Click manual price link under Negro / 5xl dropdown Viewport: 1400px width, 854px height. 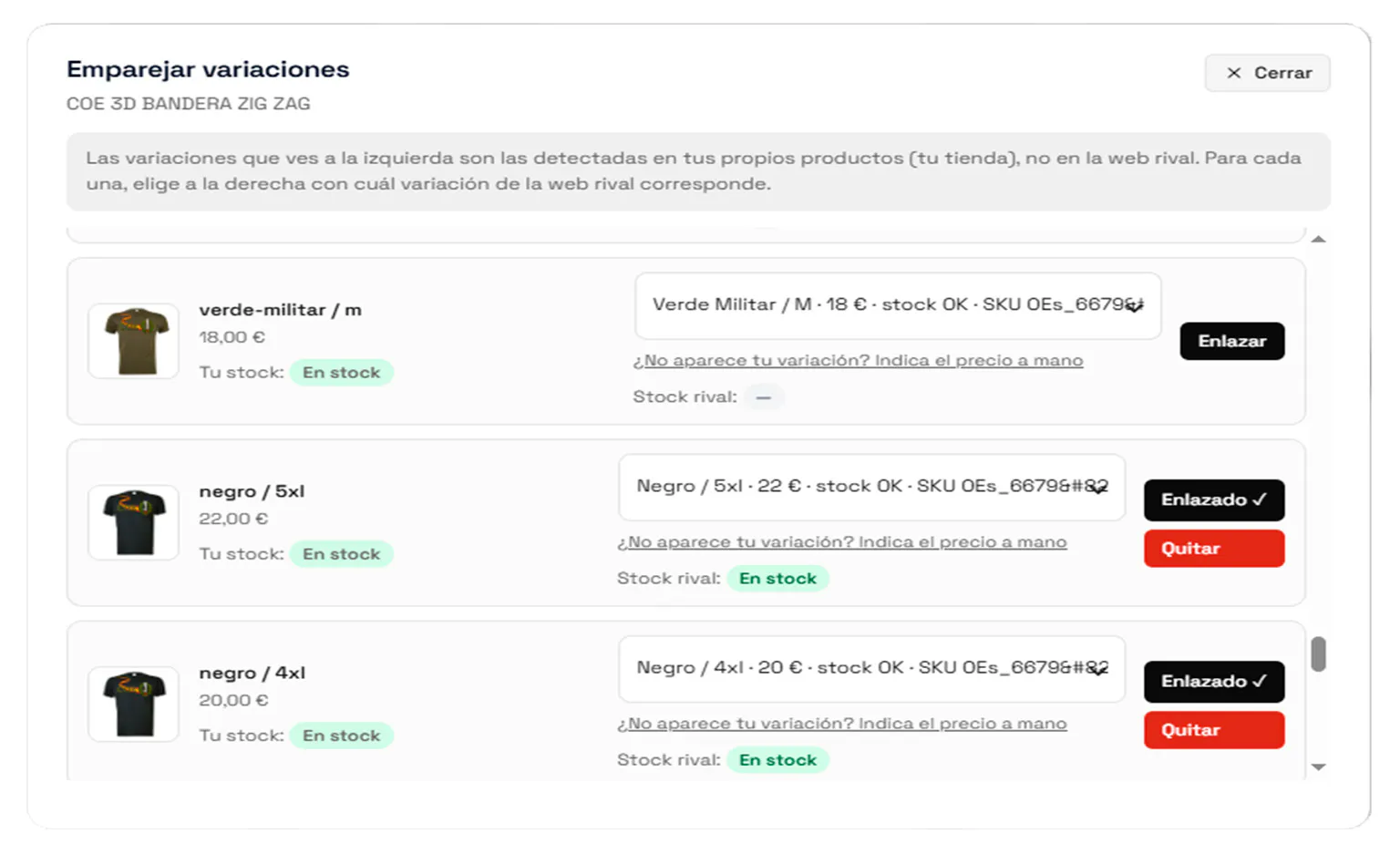coord(841,542)
